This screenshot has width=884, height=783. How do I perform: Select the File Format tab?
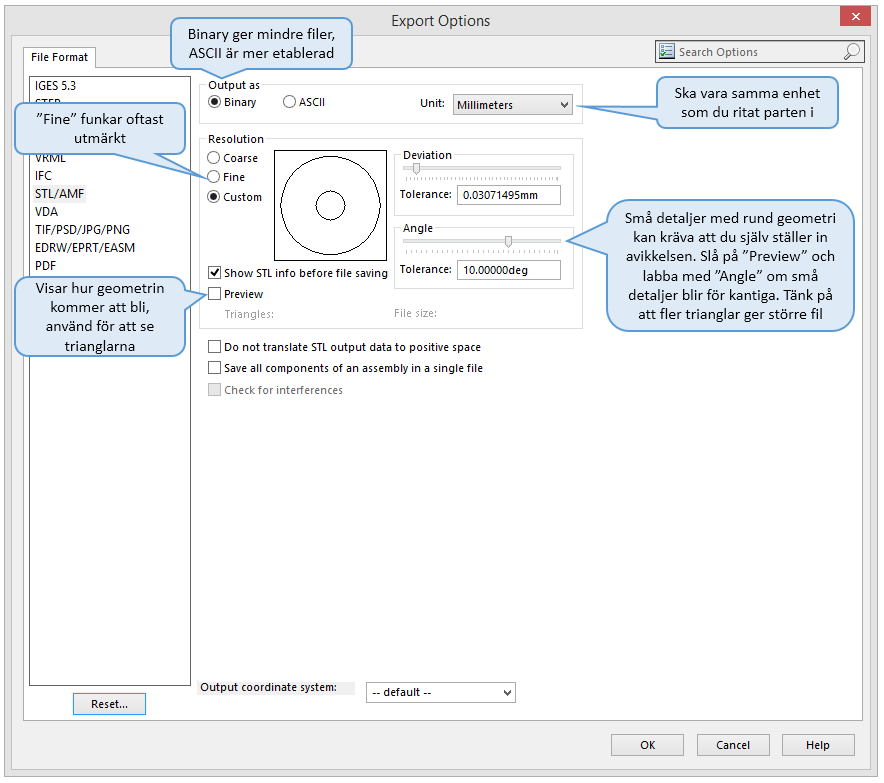coord(60,57)
